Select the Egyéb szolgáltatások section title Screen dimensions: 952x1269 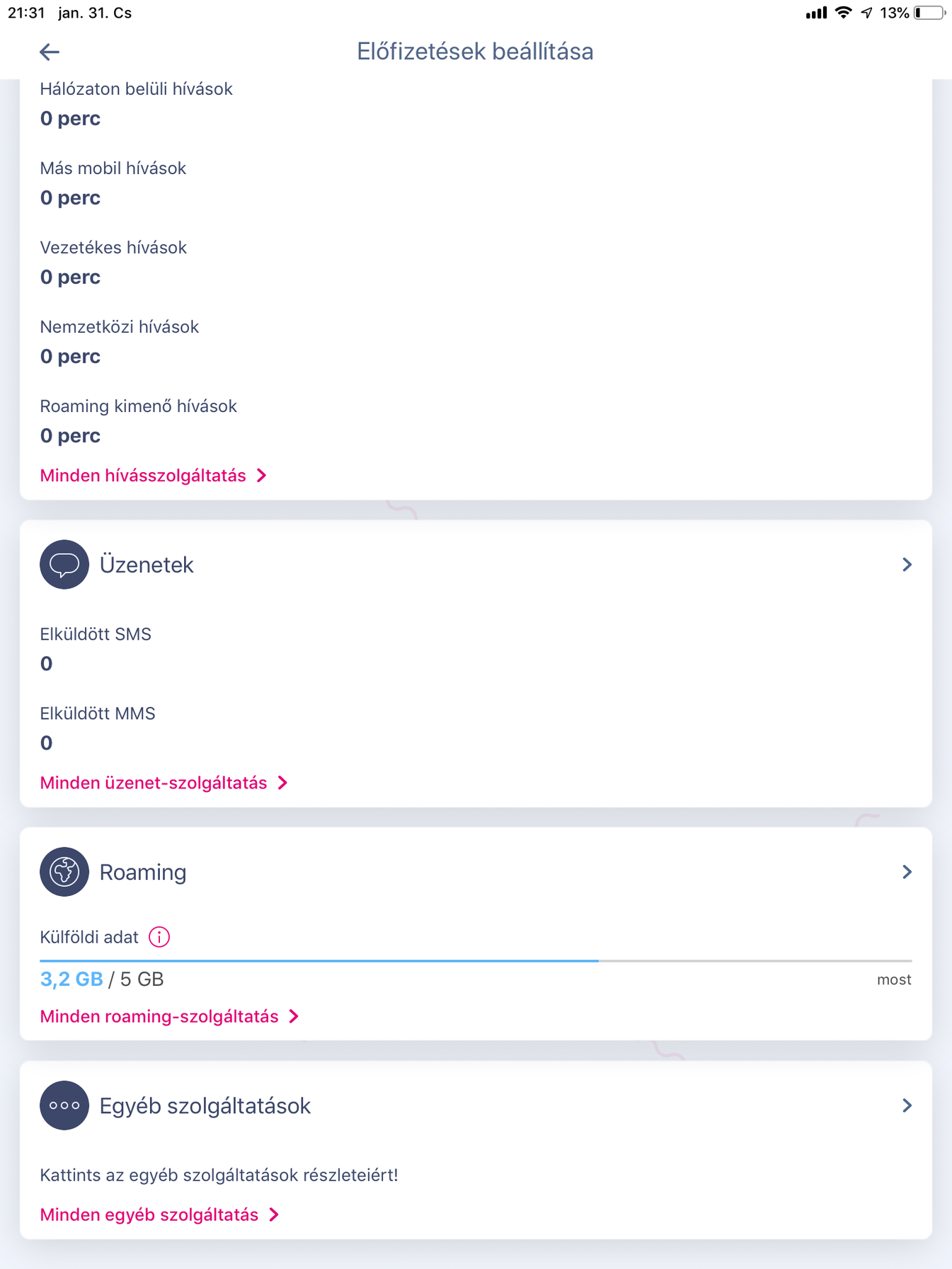coord(205,1106)
